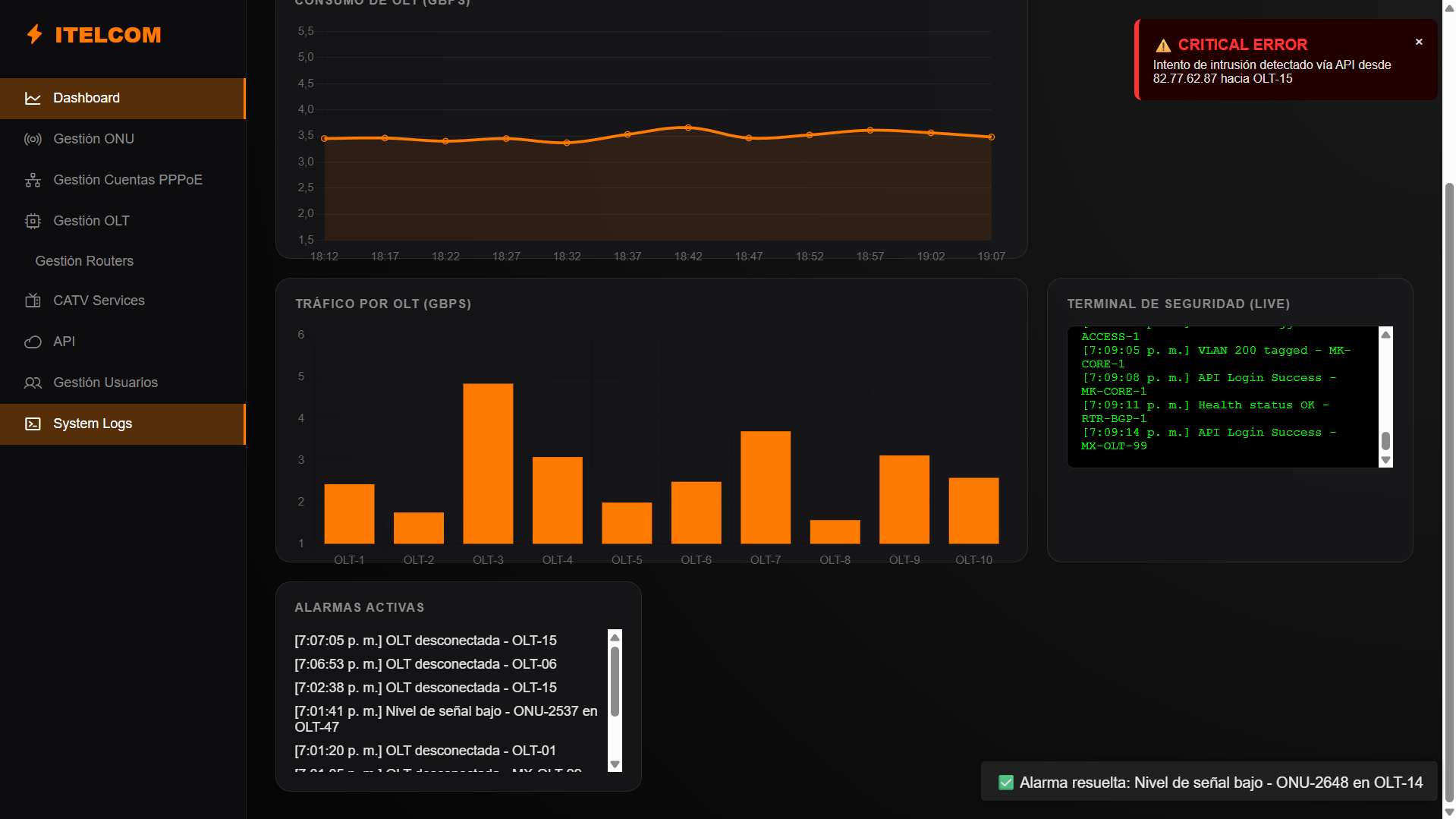This screenshot has width=1456, height=819.
Task: Dismiss the CRITICAL ERROR notification
Action: pyautogui.click(x=1419, y=43)
